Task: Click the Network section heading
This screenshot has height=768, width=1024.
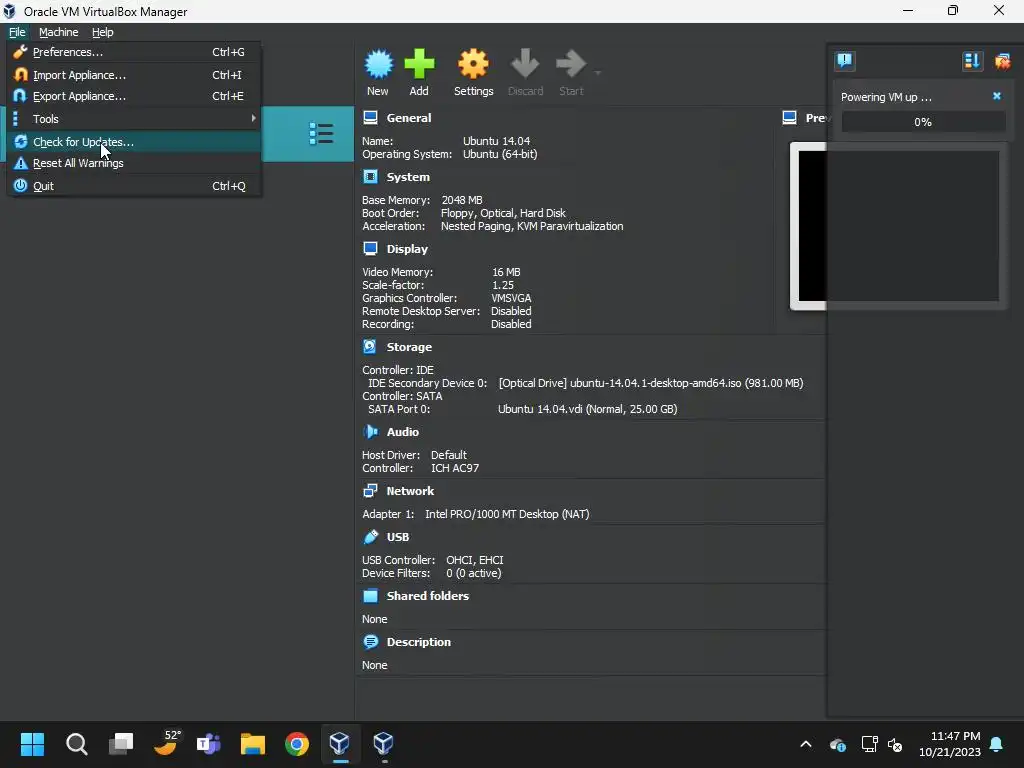Action: click(x=410, y=490)
